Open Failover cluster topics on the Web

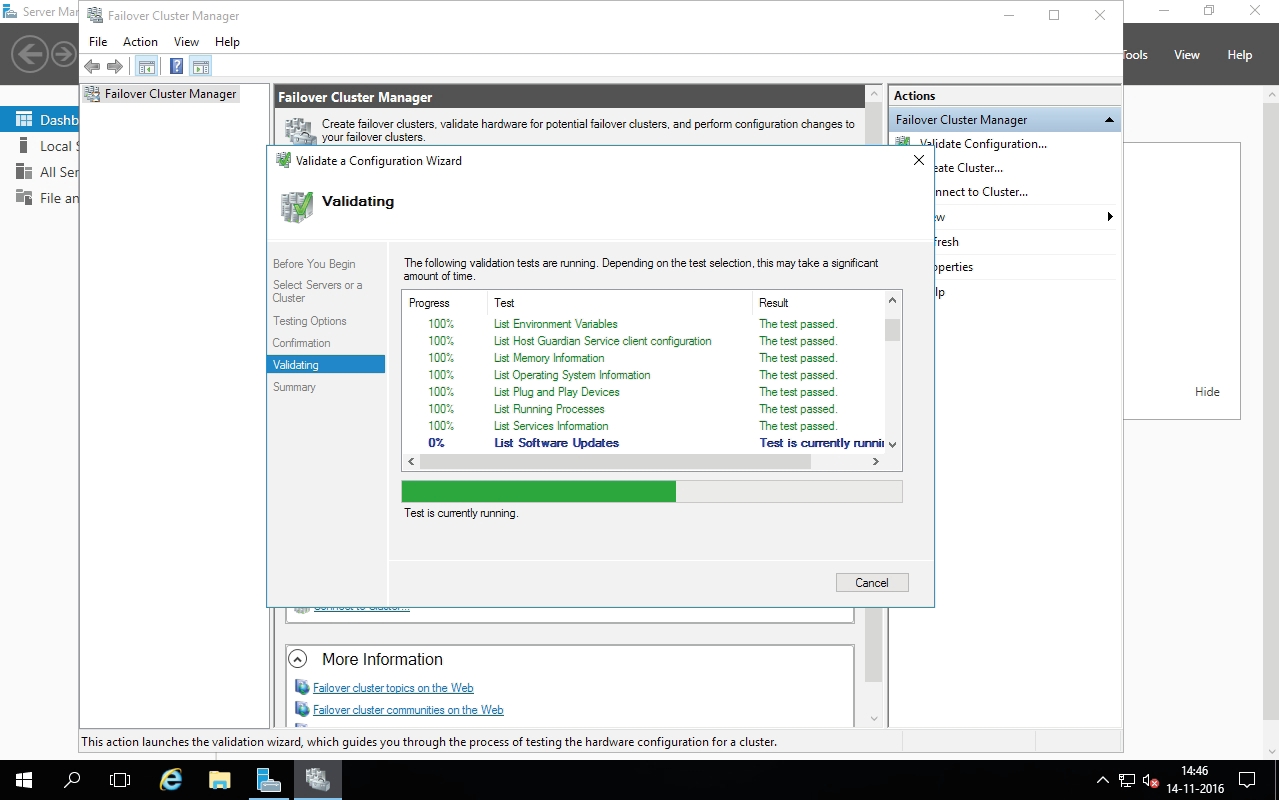(393, 688)
